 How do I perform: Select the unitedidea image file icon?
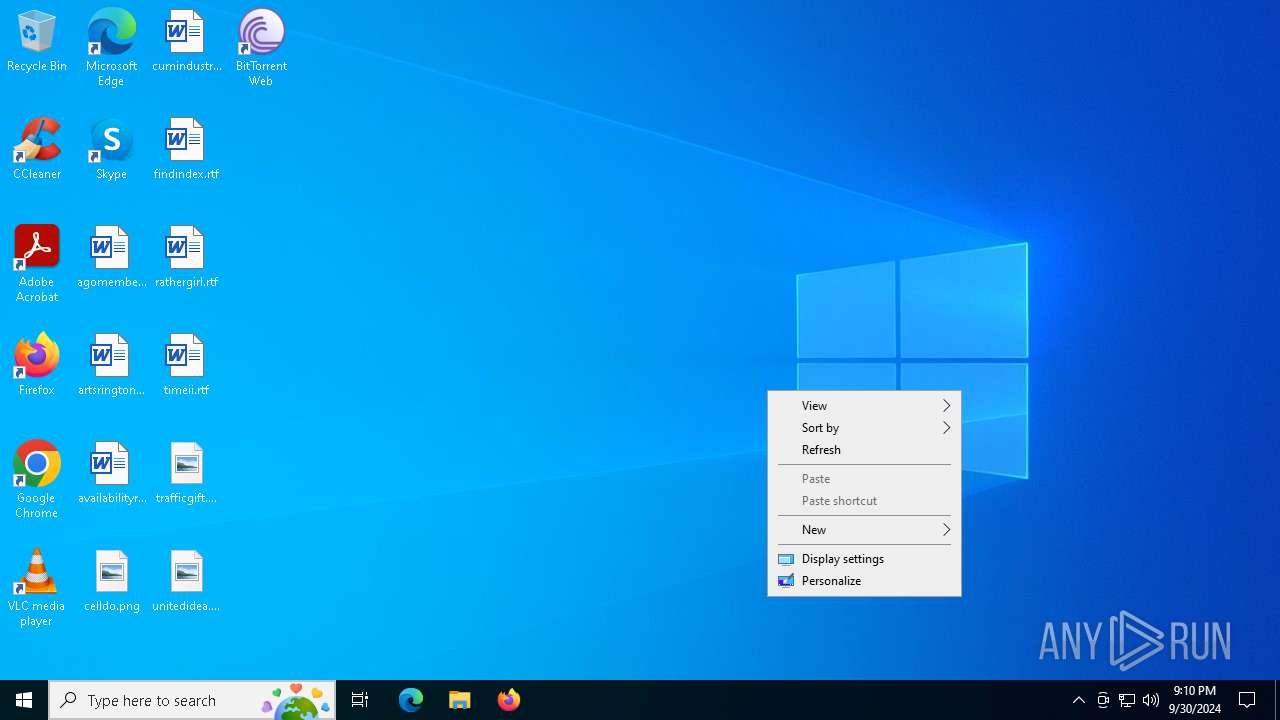(186, 581)
